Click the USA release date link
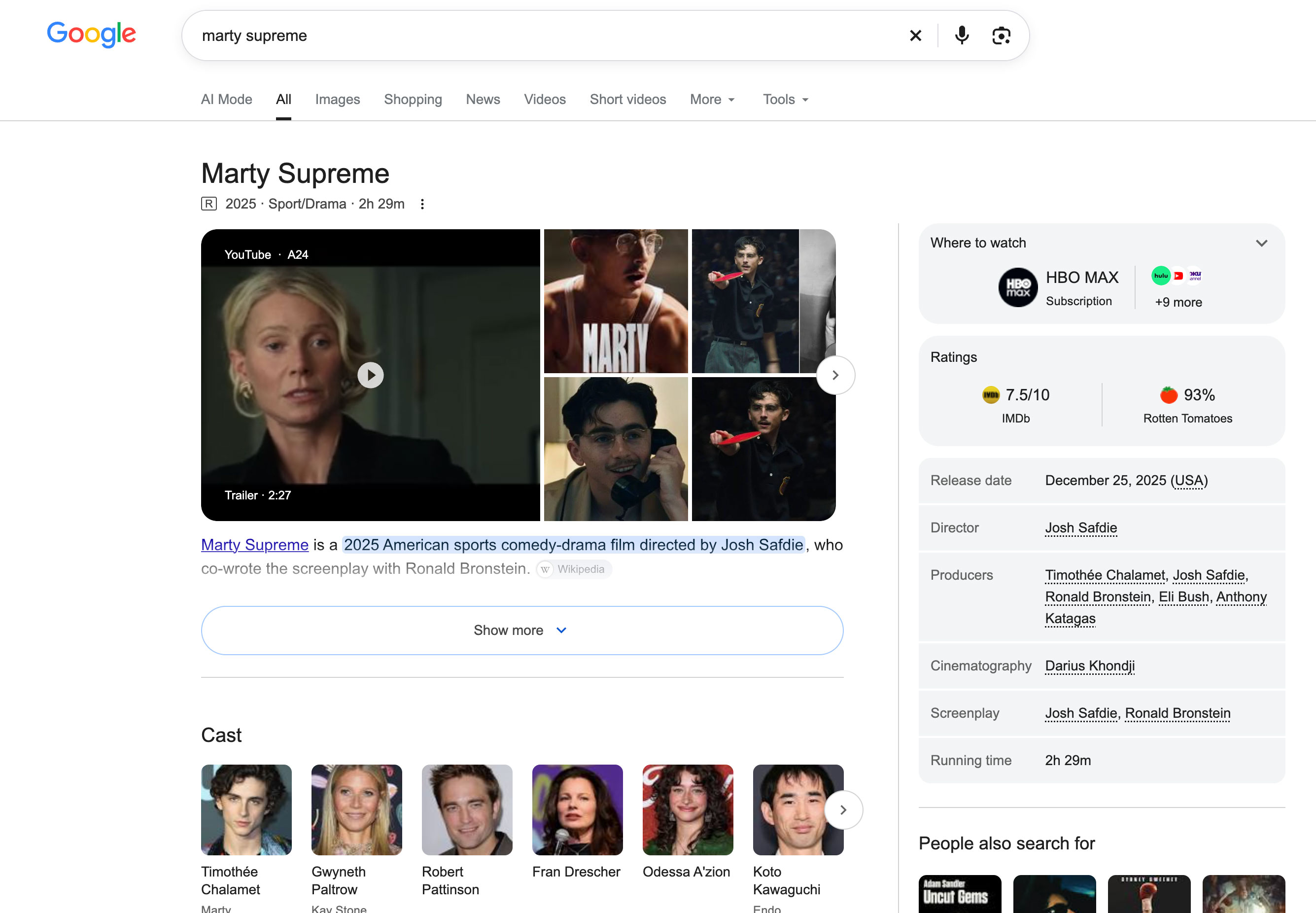Image resolution: width=1316 pixels, height=913 pixels. click(1189, 481)
